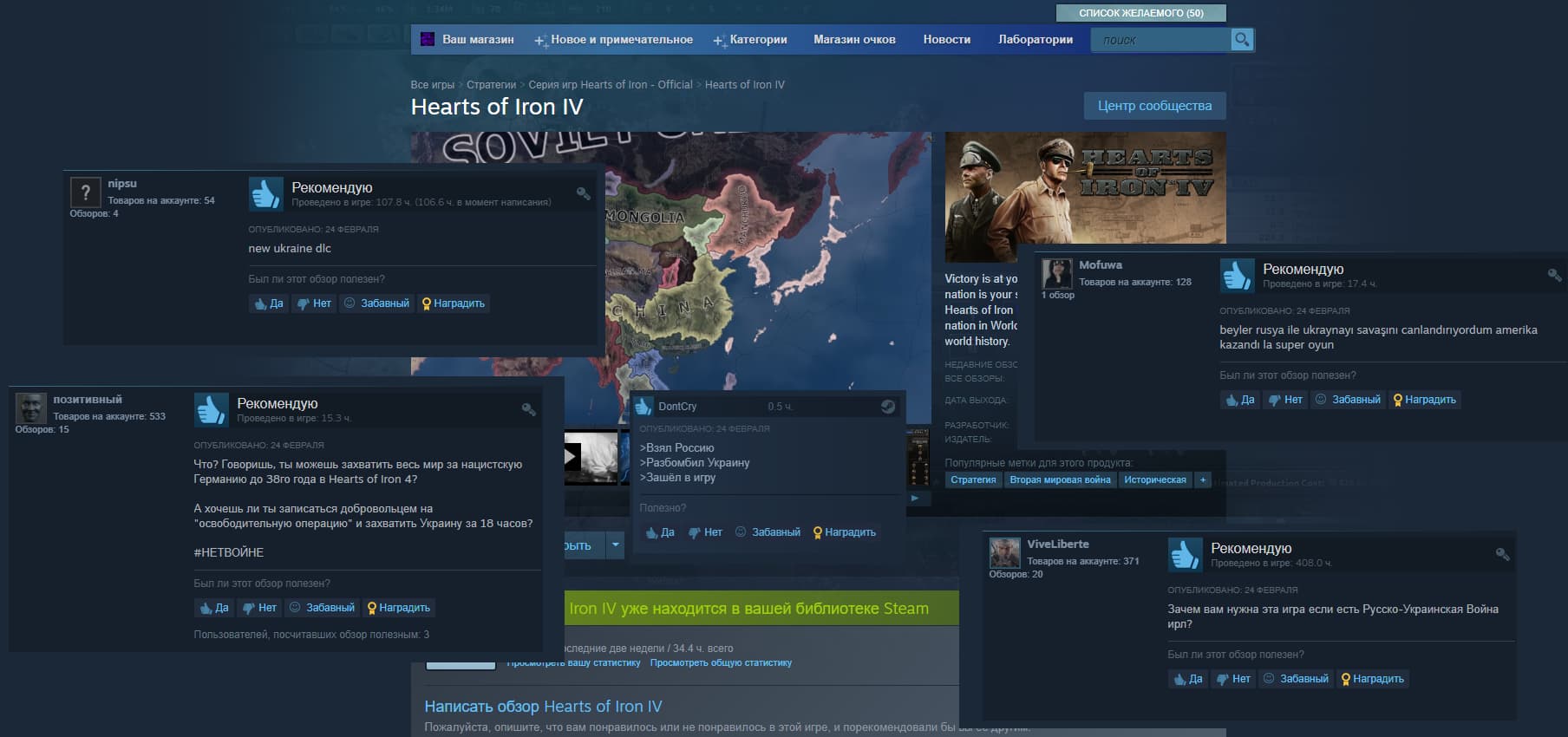Screen dimensions: 1568x737
Task: Mark nipsu's review as Забавный
Action: click(x=376, y=303)
